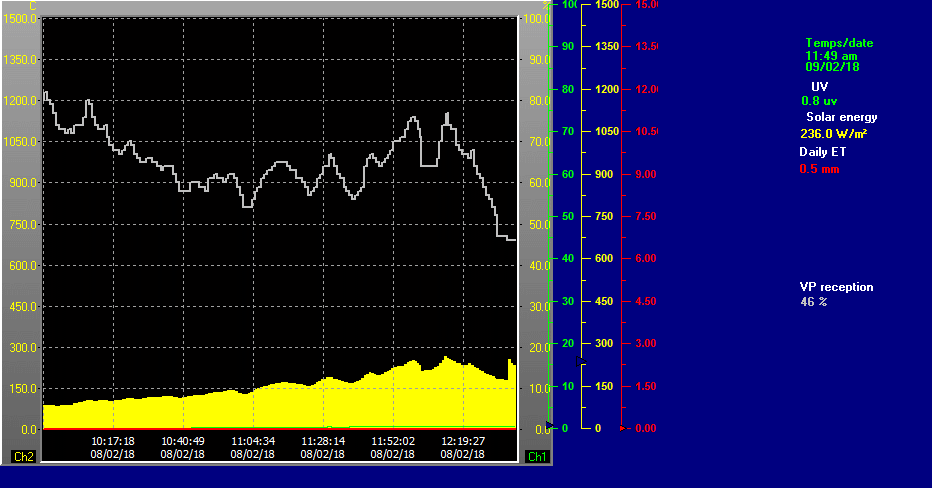932x488 pixels.
Task: Click the 11:49 am time readout
Action: click(x=831, y=56)
